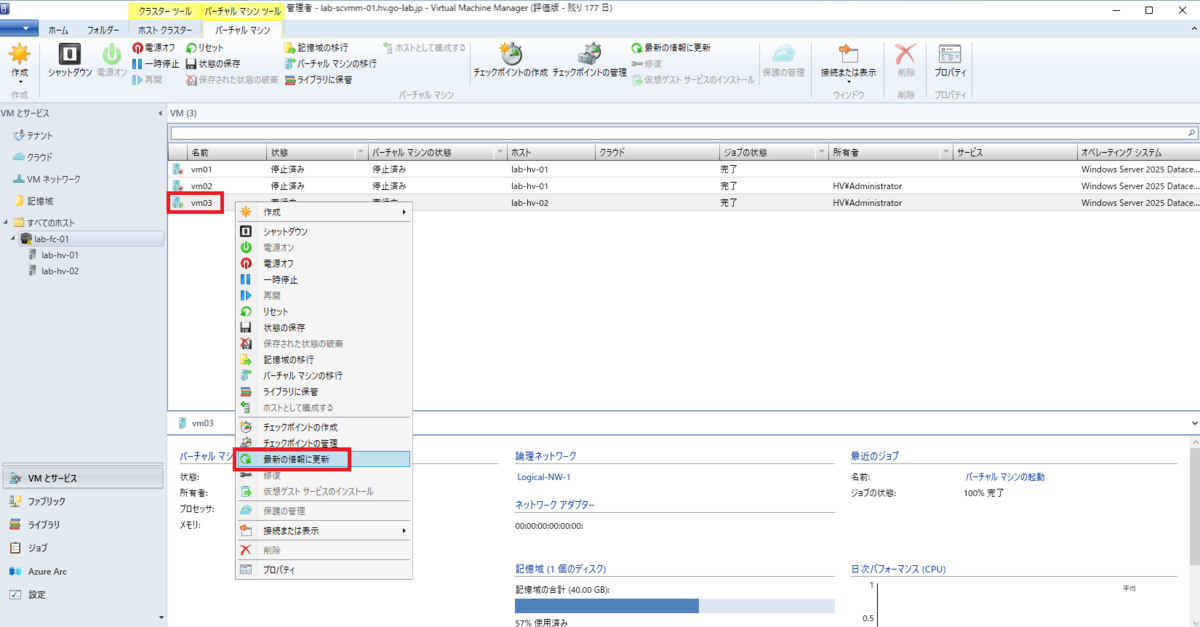1200x627 pixels.
Task: Expand 作成 submenu in context menu
Action: [324, 212]
